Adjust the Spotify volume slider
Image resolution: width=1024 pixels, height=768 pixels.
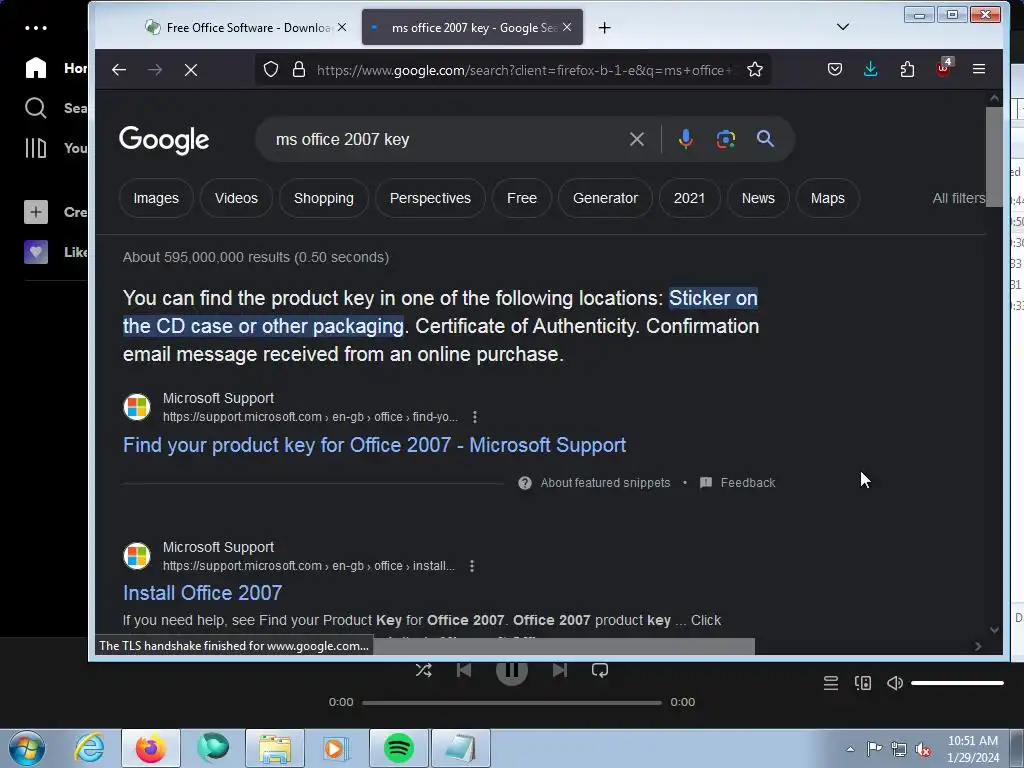(x=957, y=683)
